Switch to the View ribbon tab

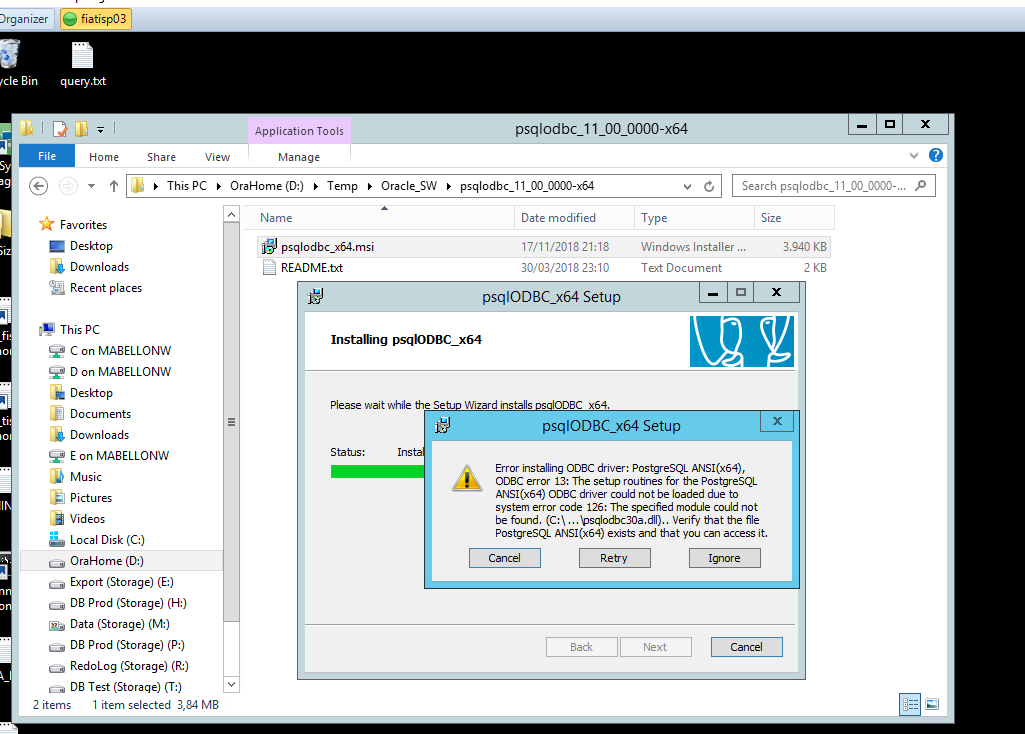coord(217,157)
